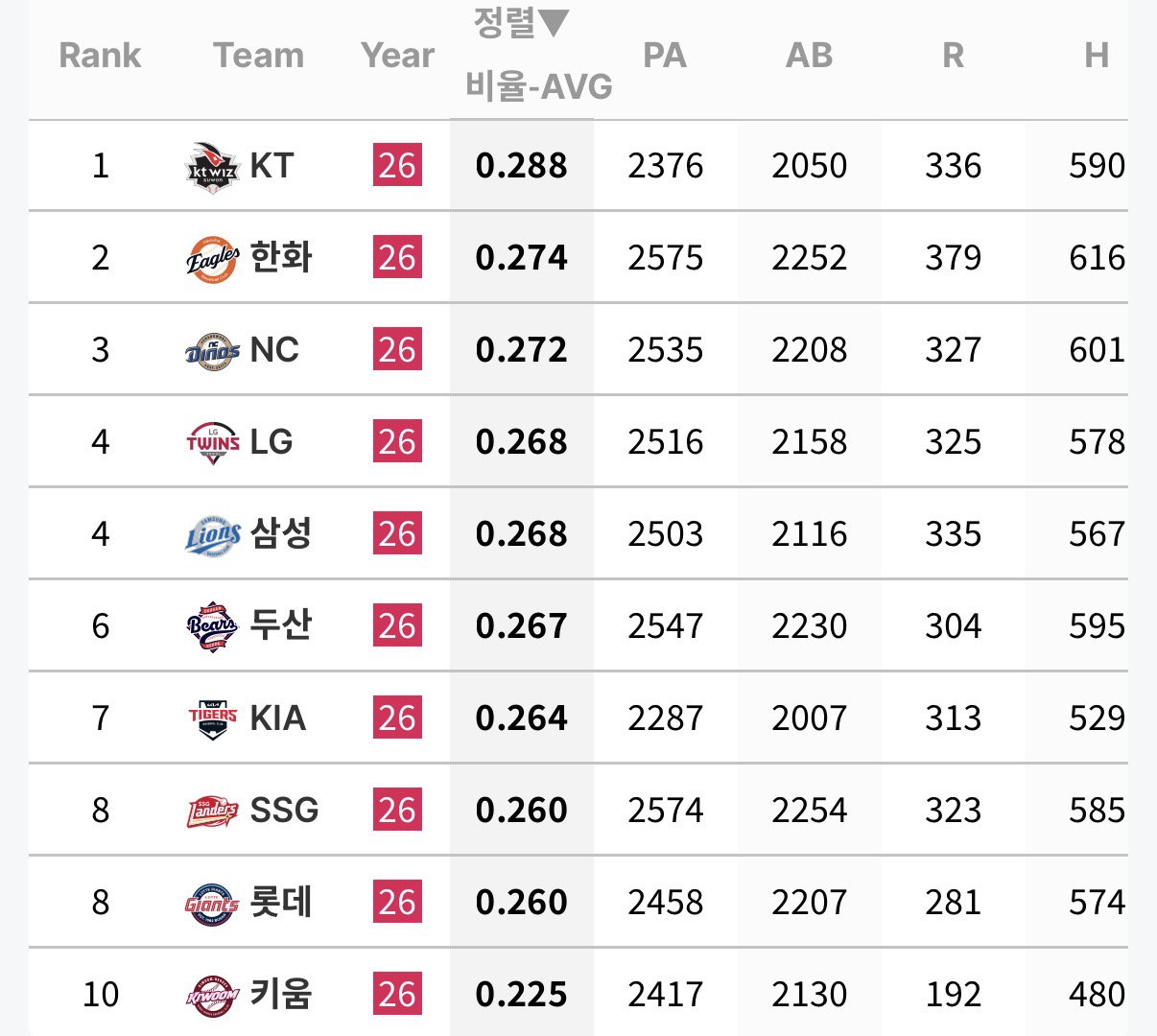Screen dimensions: 1157x1036
Task: Sort table by PA column header
Action: (665, 56)
